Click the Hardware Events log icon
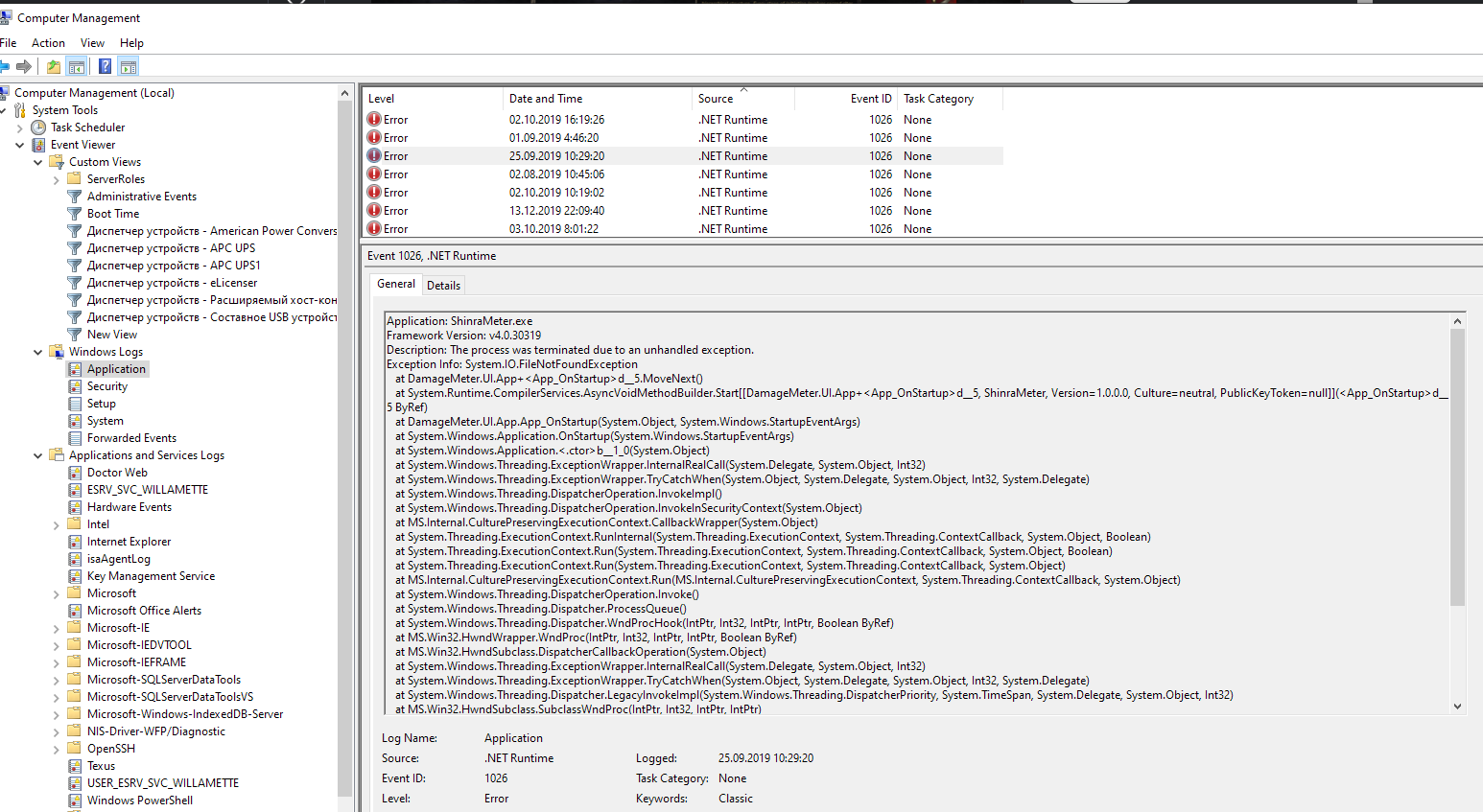Screen dimensions: 1483x812 point(75,507)
